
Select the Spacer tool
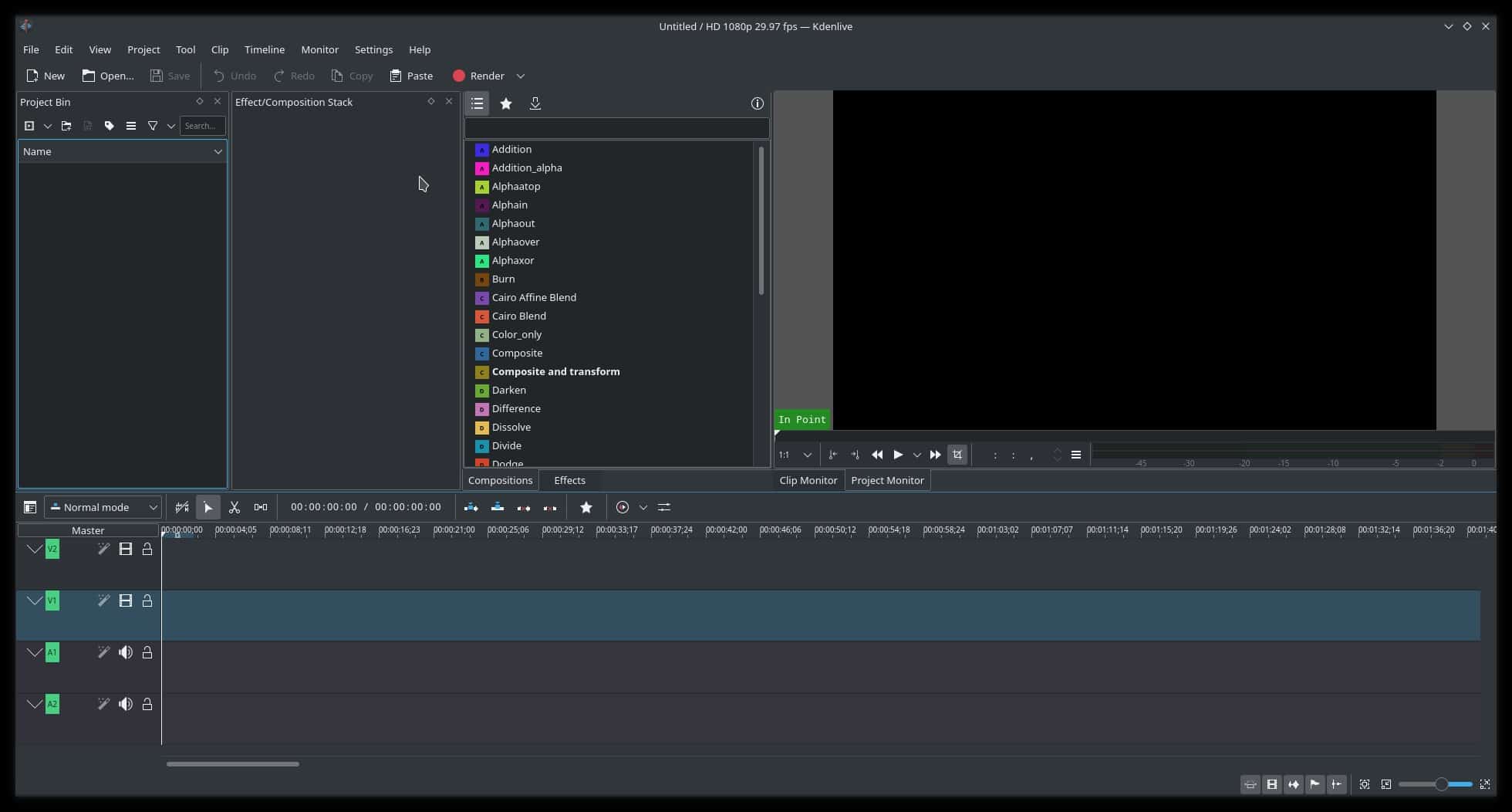tap(262, 507)
